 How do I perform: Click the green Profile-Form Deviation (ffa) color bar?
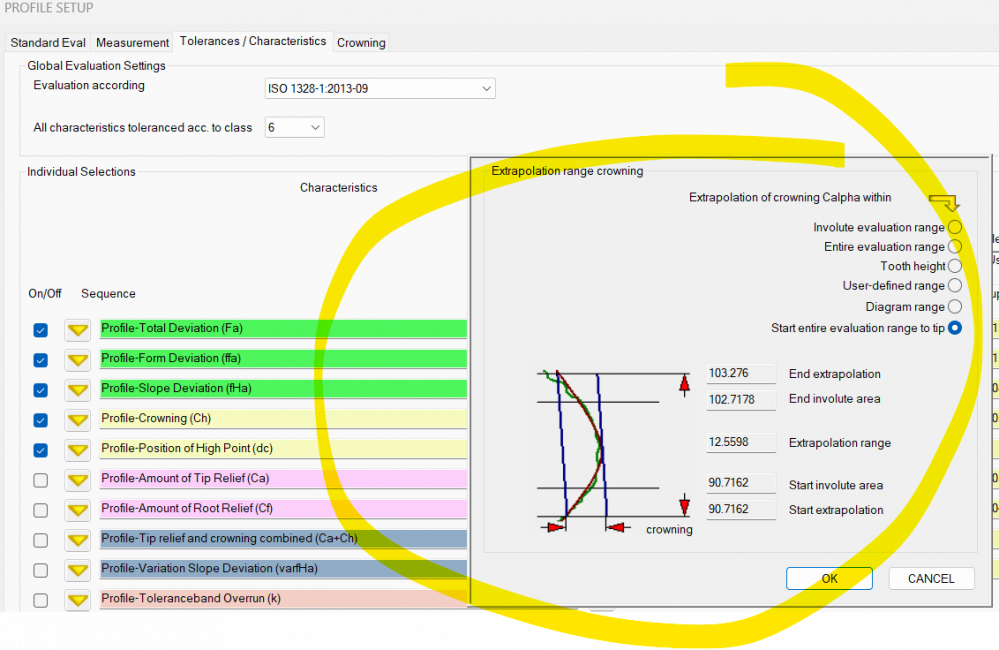(x=283, y=359)
